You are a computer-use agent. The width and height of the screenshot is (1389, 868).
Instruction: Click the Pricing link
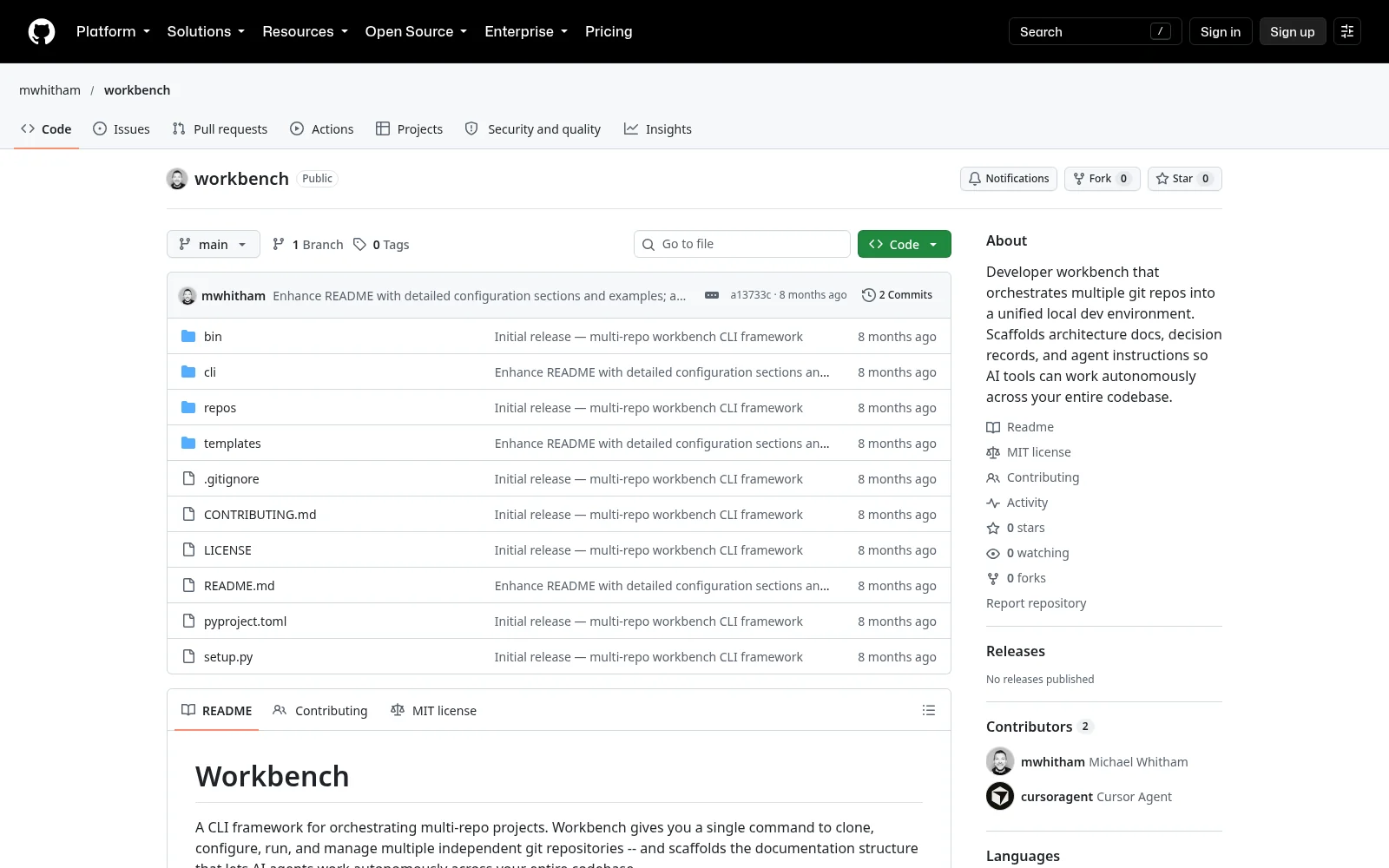[x=609, y=31]
